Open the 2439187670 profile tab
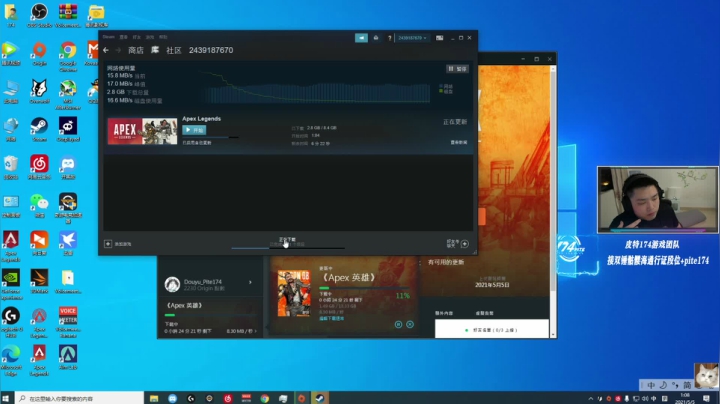The height and width of the screenshot is (404, 720). pyautogui.click(x=211, y=50)
